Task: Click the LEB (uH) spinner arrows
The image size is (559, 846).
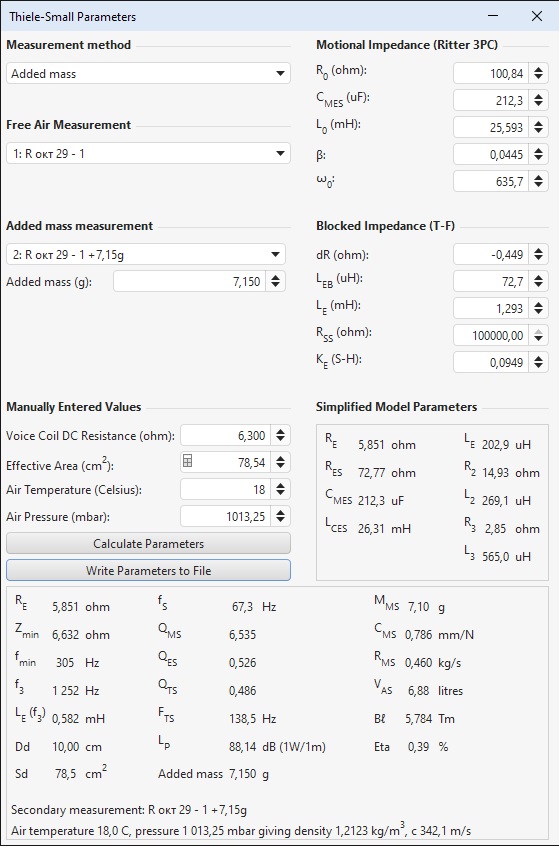Action: [x=538, y=281]
